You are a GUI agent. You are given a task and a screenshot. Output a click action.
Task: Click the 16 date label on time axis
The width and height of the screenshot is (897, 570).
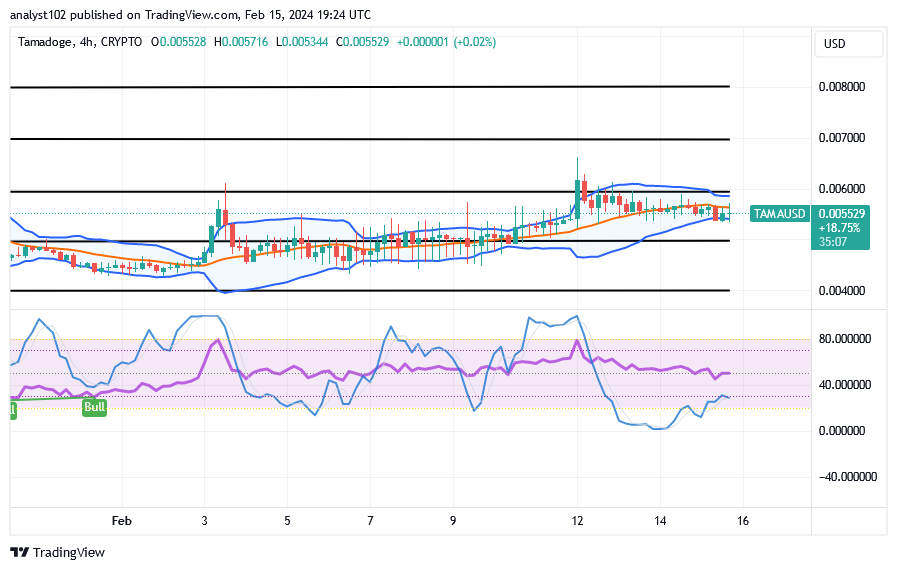743,521
